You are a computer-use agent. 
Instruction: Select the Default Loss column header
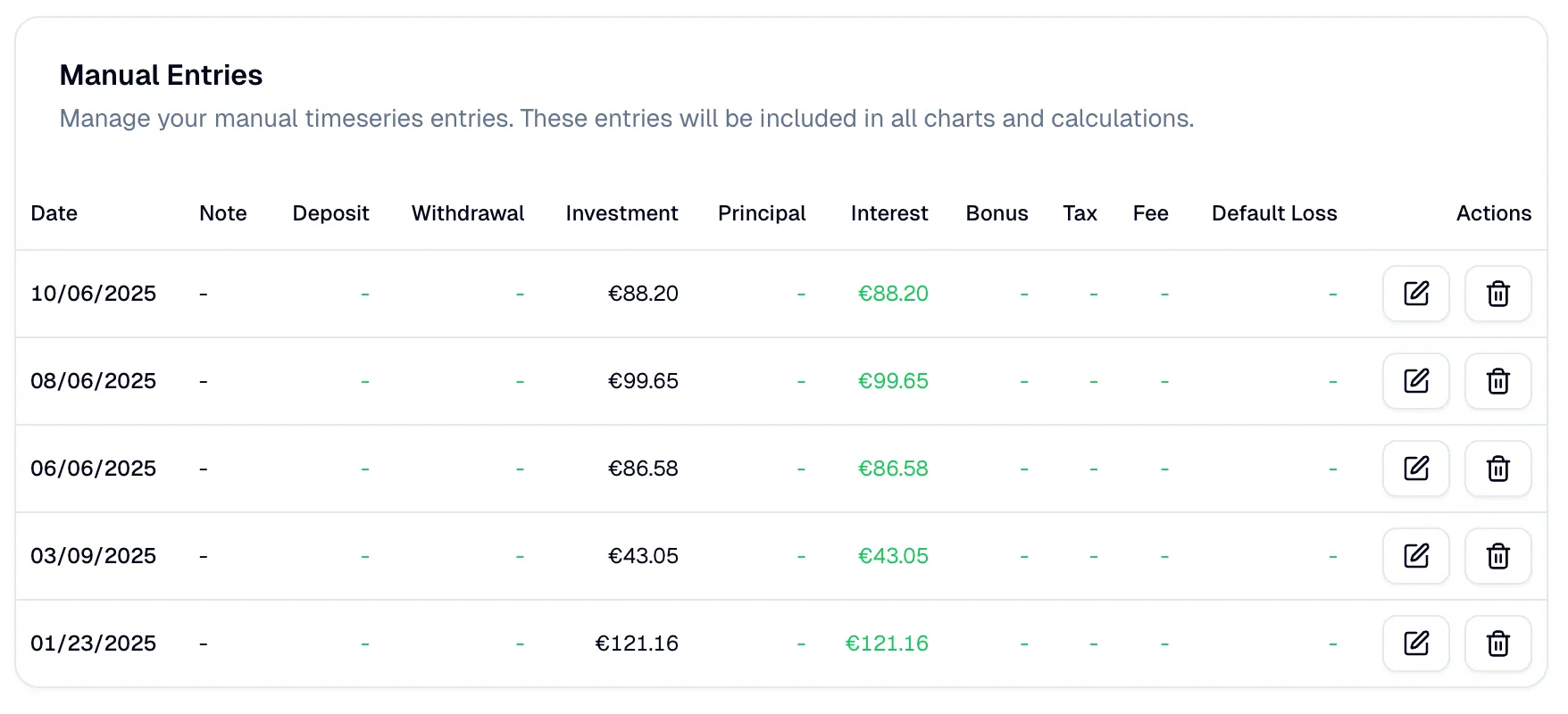1274,213
